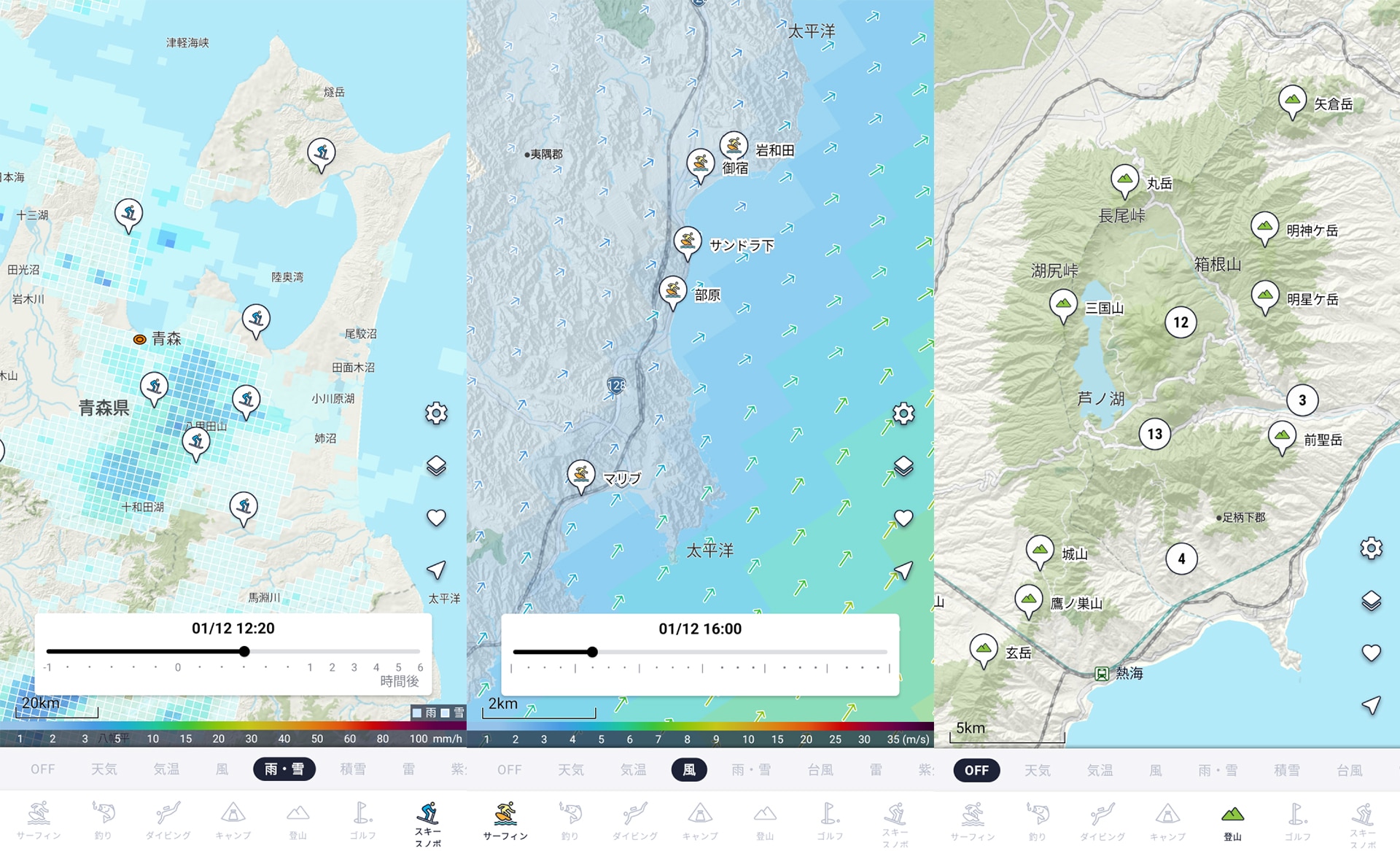Image resolution: width=1400 pixels, height=851 pixels.
Task: Switch to ゴルフ tab on the rain map
Action: [362, 821]
